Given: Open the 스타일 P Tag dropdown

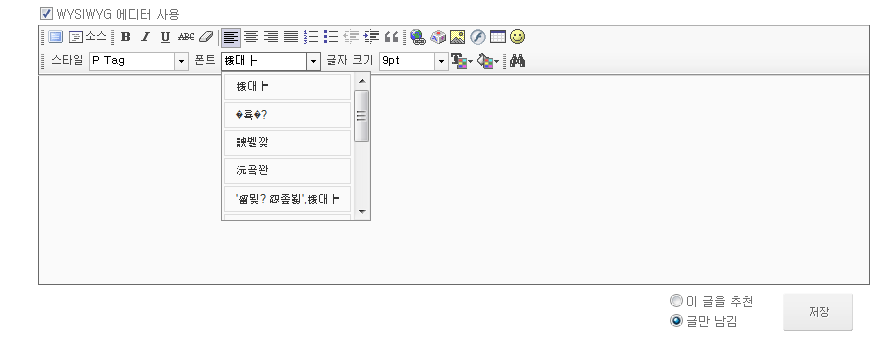Looking at the screenshot, I should pos(139,61).
